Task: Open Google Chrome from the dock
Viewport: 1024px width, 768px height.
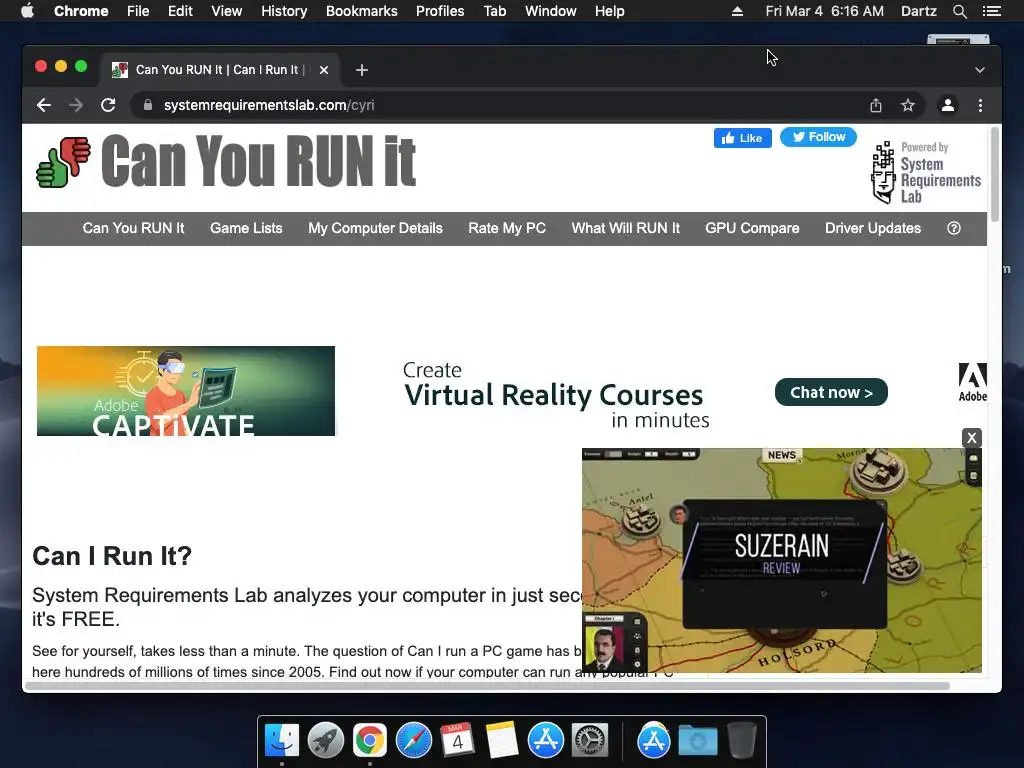Action: coord(370,741)
